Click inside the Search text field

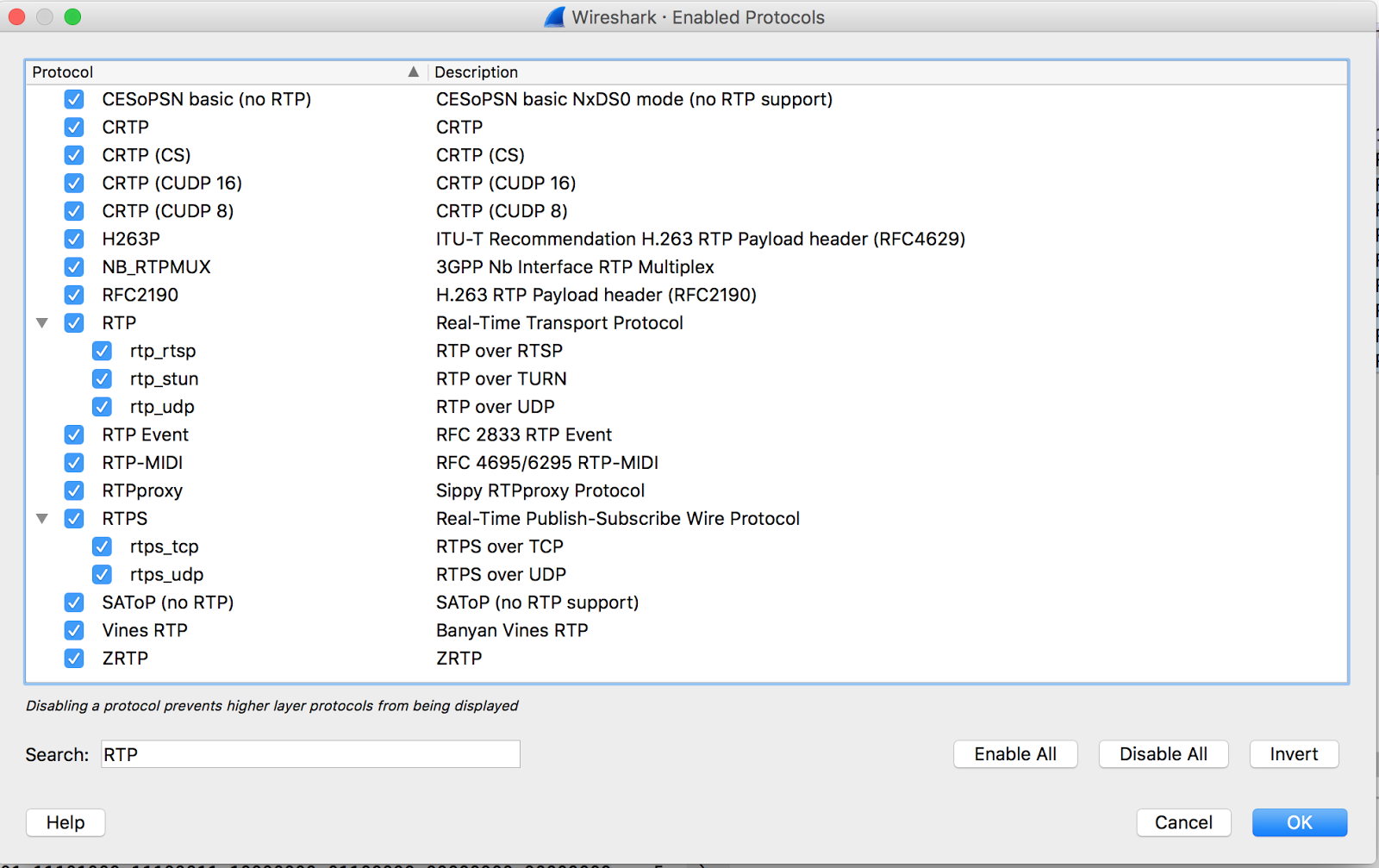pyautogui.click(x=310, y=754)
